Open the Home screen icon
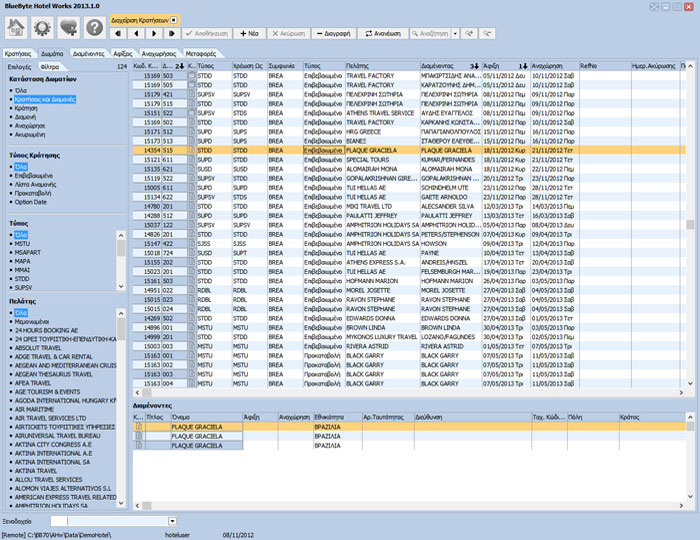This screenshot has height=540, width=700. 16,28
